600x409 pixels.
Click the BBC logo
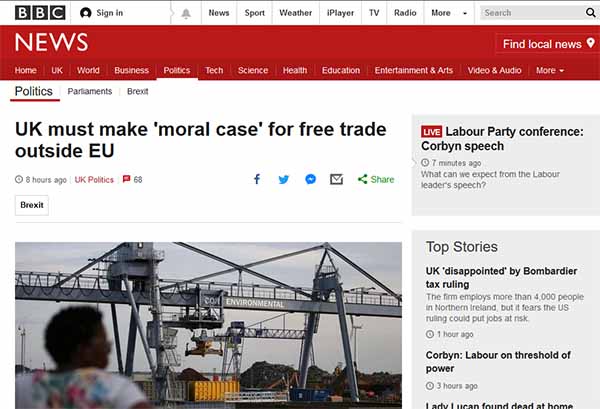click(40, 13)
